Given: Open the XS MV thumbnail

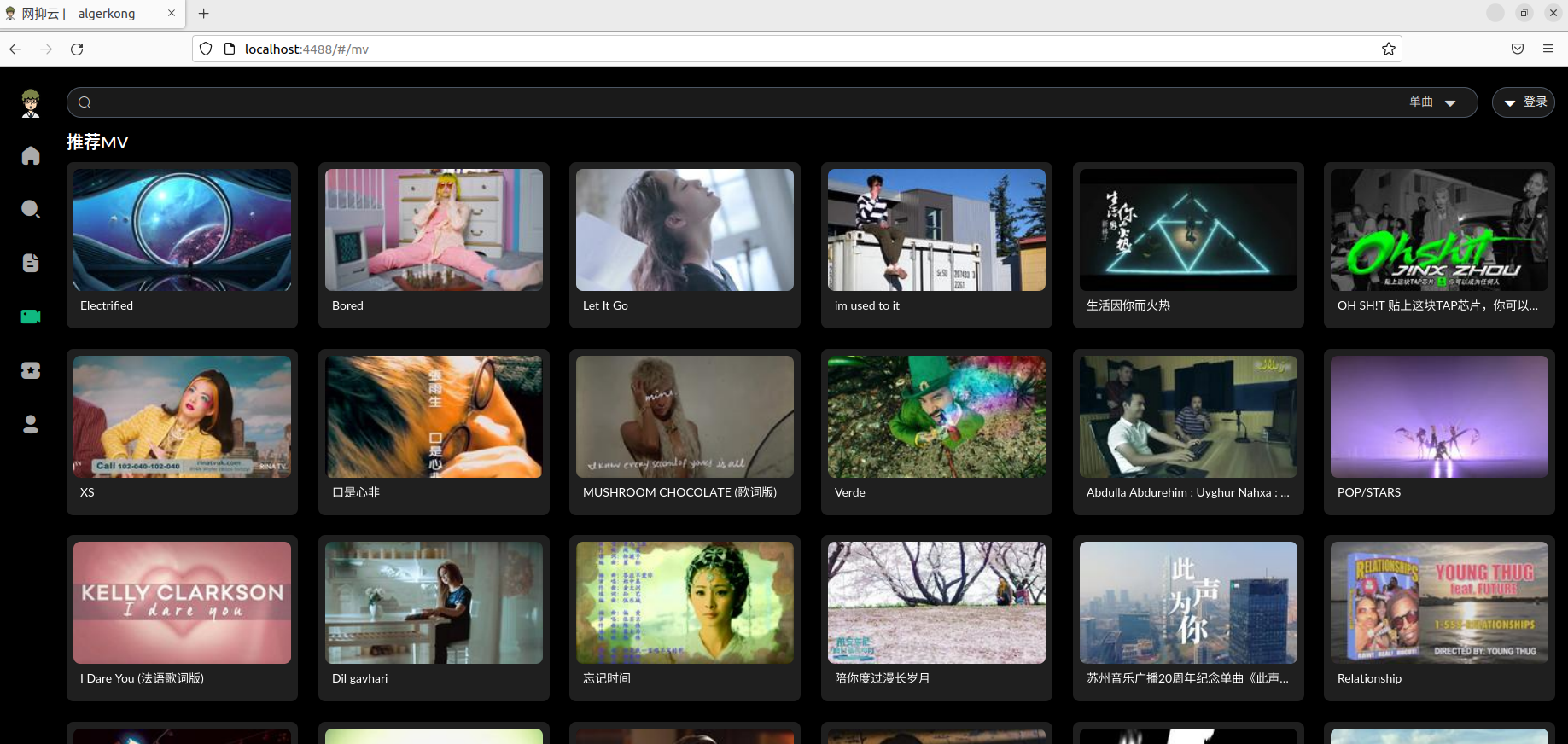Looking at the screenshot, I should [182, 416].
